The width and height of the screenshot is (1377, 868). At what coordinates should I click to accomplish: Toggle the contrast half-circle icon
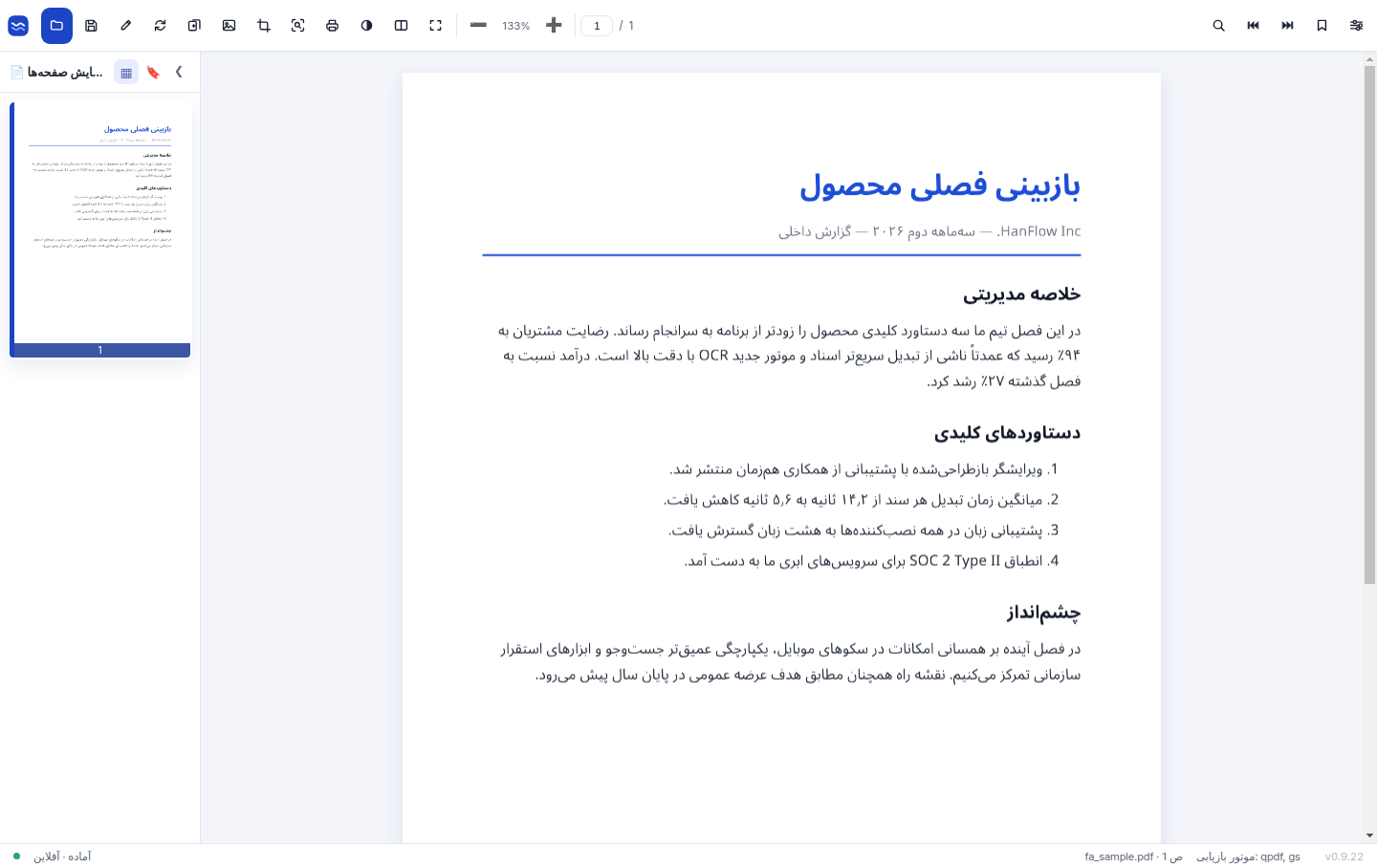(366, 26)
